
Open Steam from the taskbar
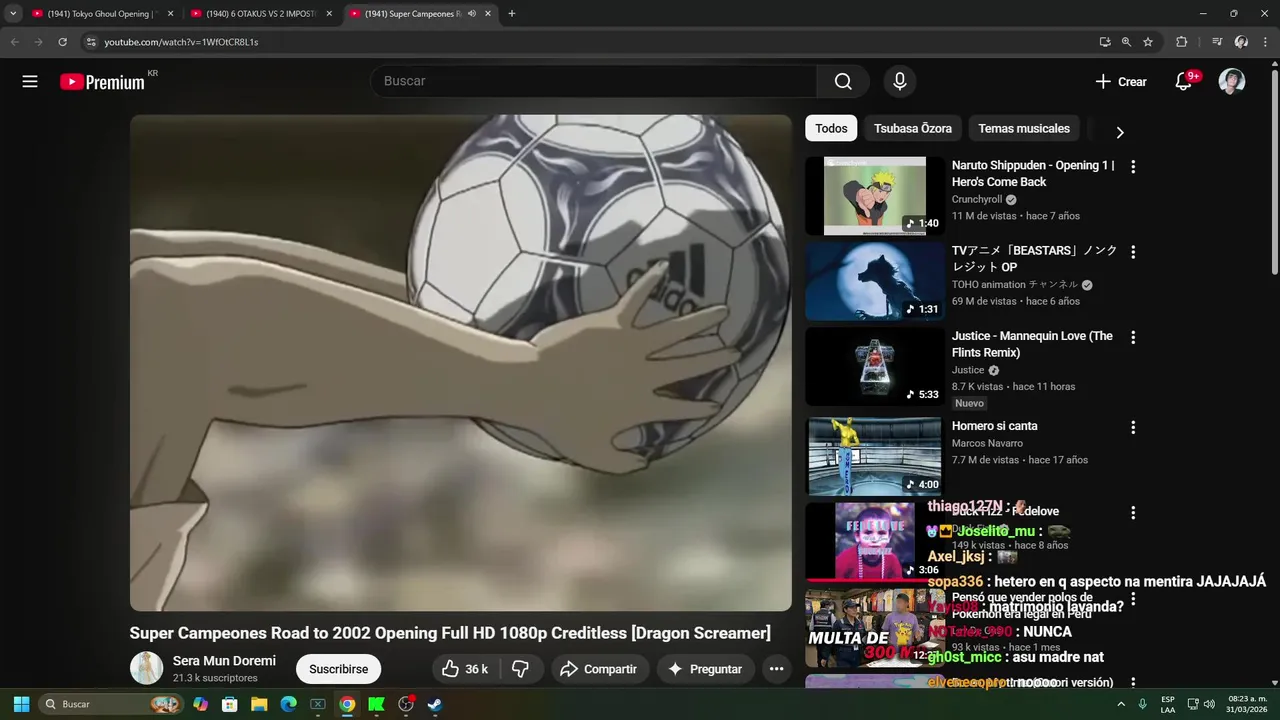434,704
